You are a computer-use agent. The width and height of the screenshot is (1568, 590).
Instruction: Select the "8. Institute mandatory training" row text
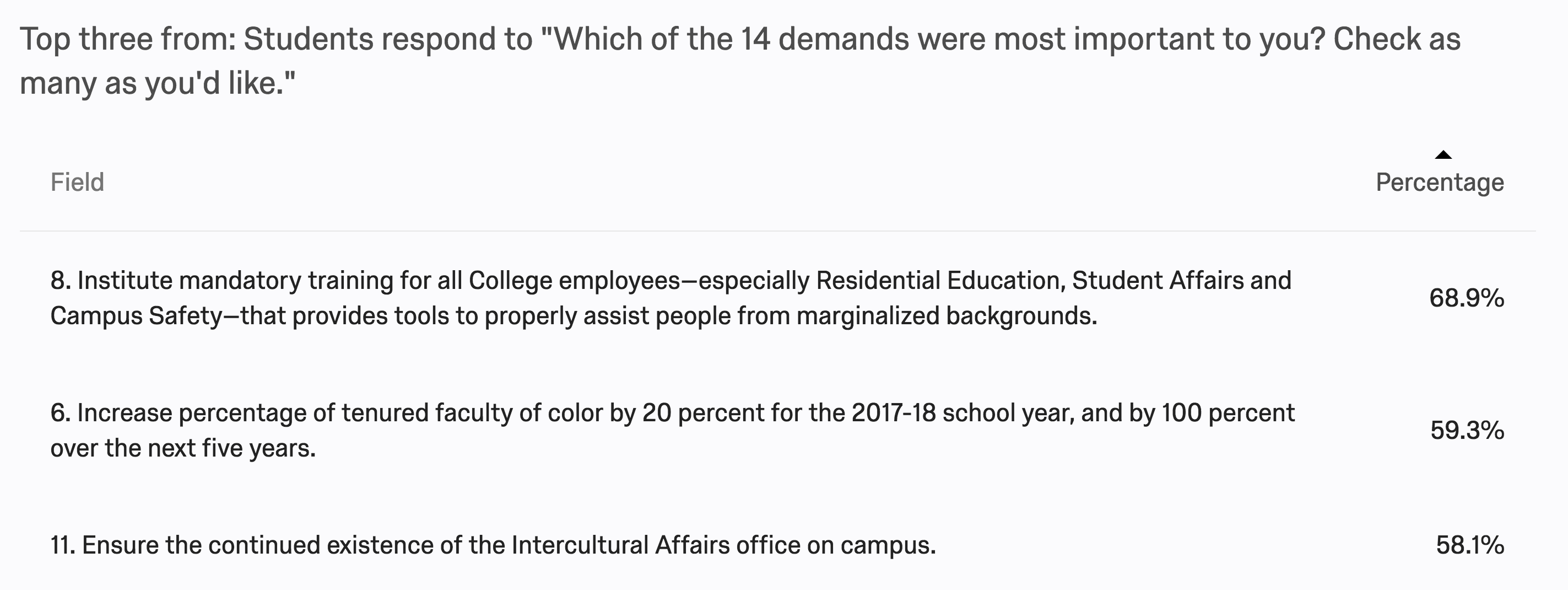click(x=670, y=280)
